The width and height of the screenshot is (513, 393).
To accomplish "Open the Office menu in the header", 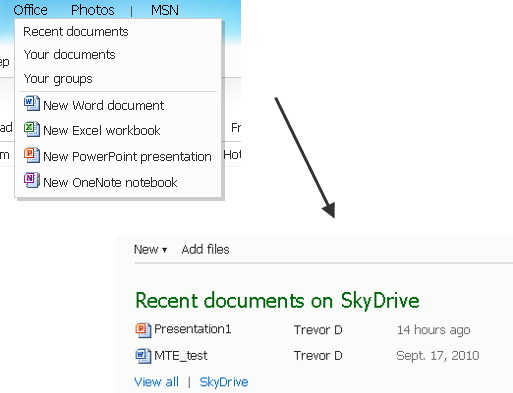I will click(30, 10).
